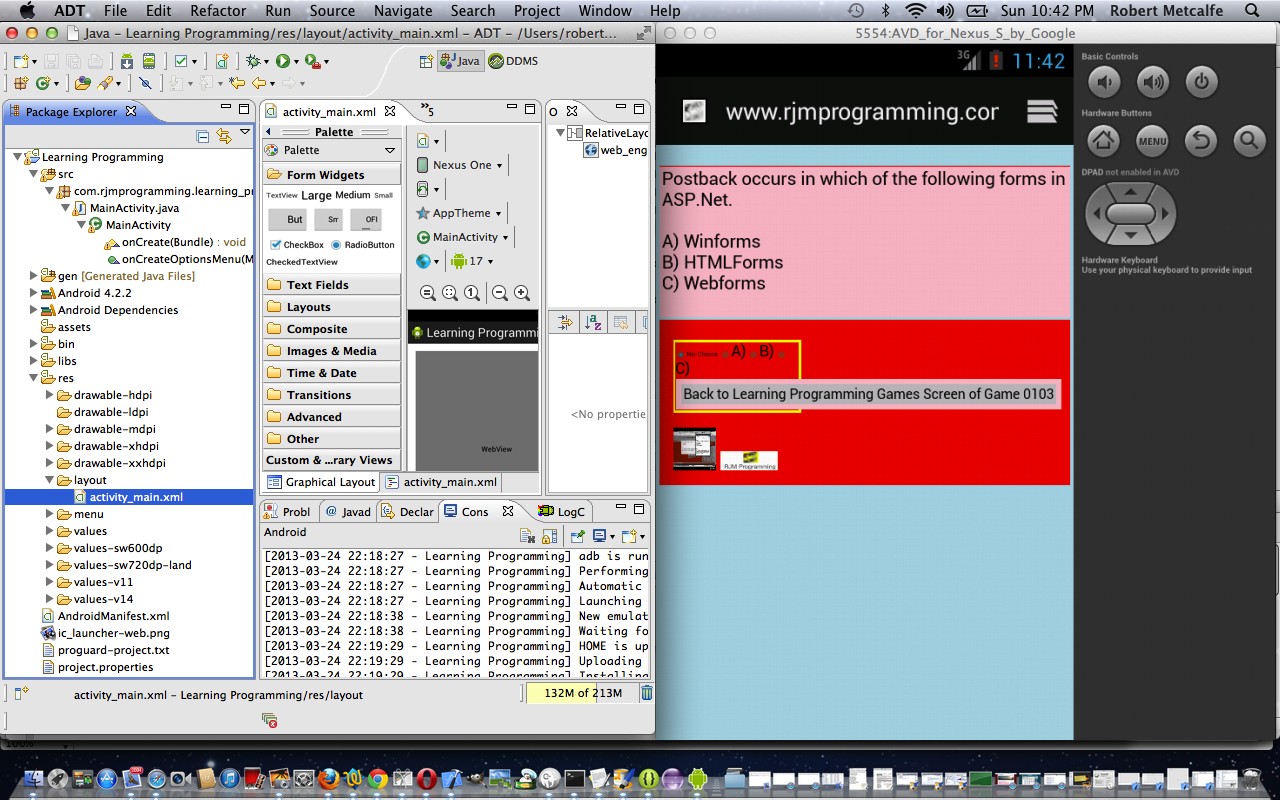Expand the Android 4.2.2 library node
Screen dimensions: 1280x800
[x=33, y=293]
